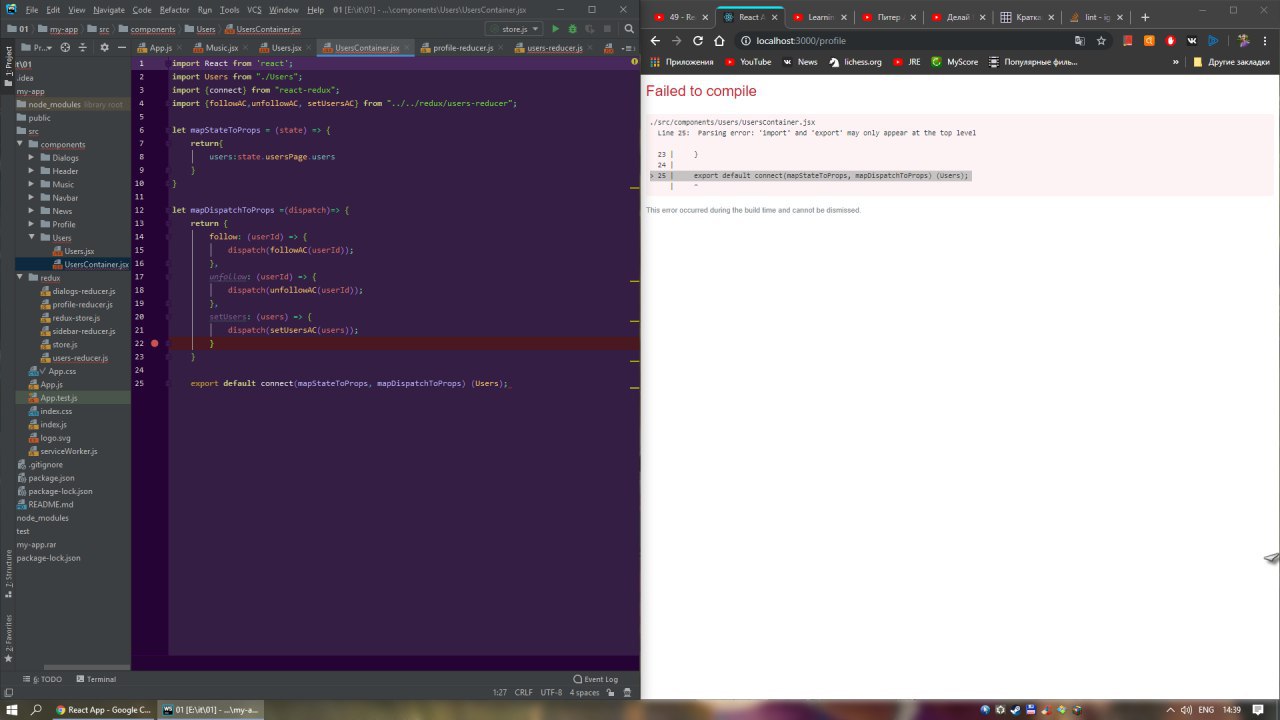Open a new Chrome tab
This screenshot has width=1280, height=720.
click(x=1145, y=17)
